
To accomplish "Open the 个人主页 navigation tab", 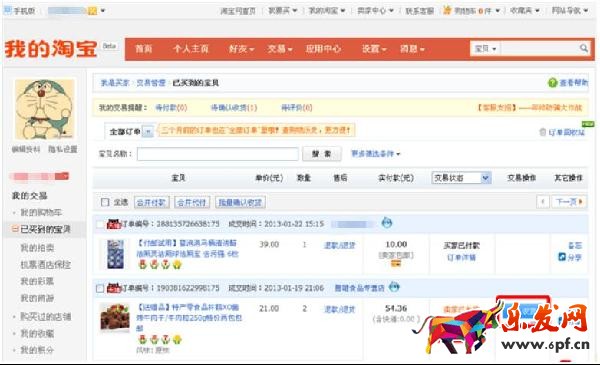I will [190, 49].
